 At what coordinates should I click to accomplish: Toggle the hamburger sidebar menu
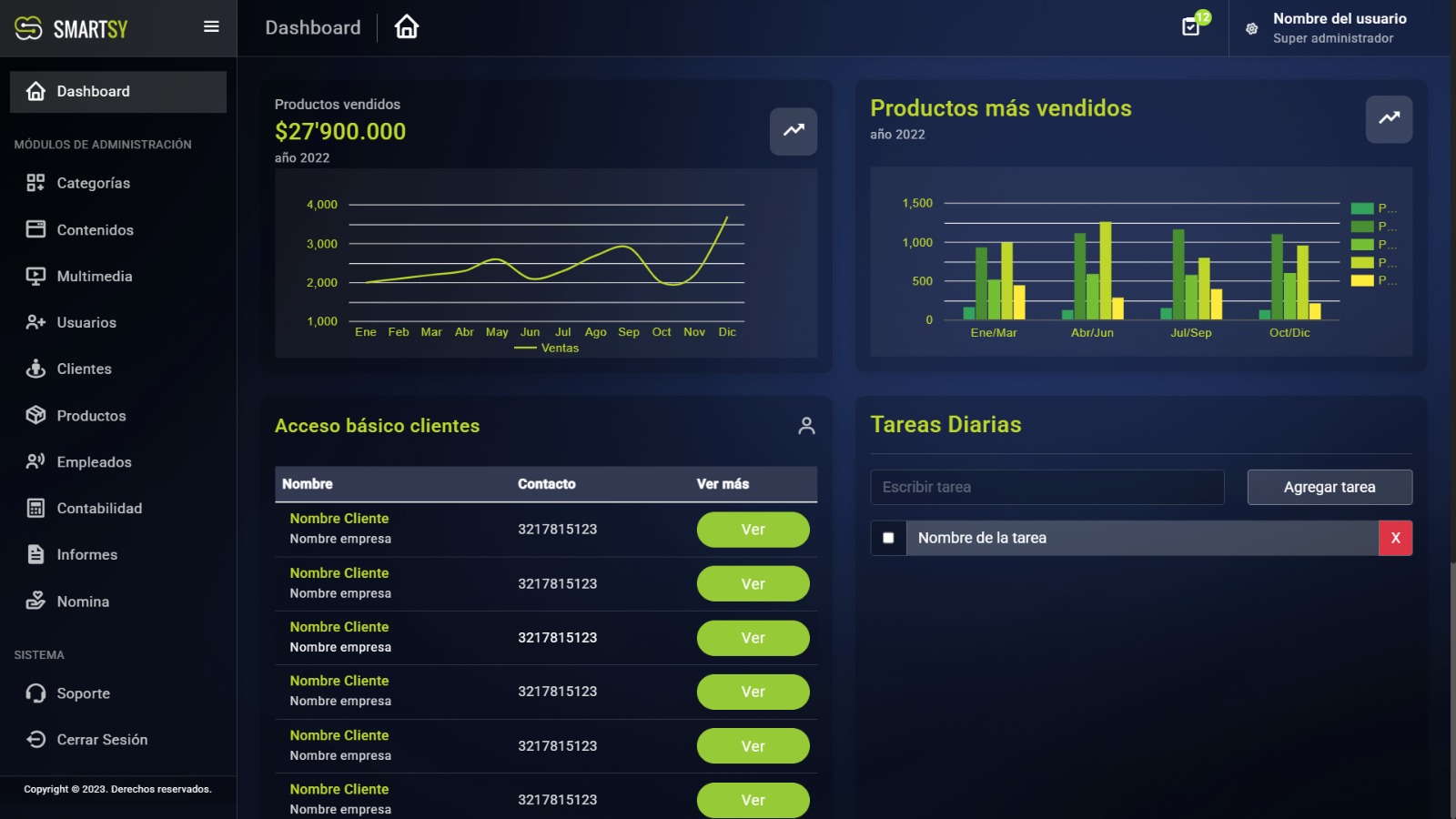click(x=211, y=27)
